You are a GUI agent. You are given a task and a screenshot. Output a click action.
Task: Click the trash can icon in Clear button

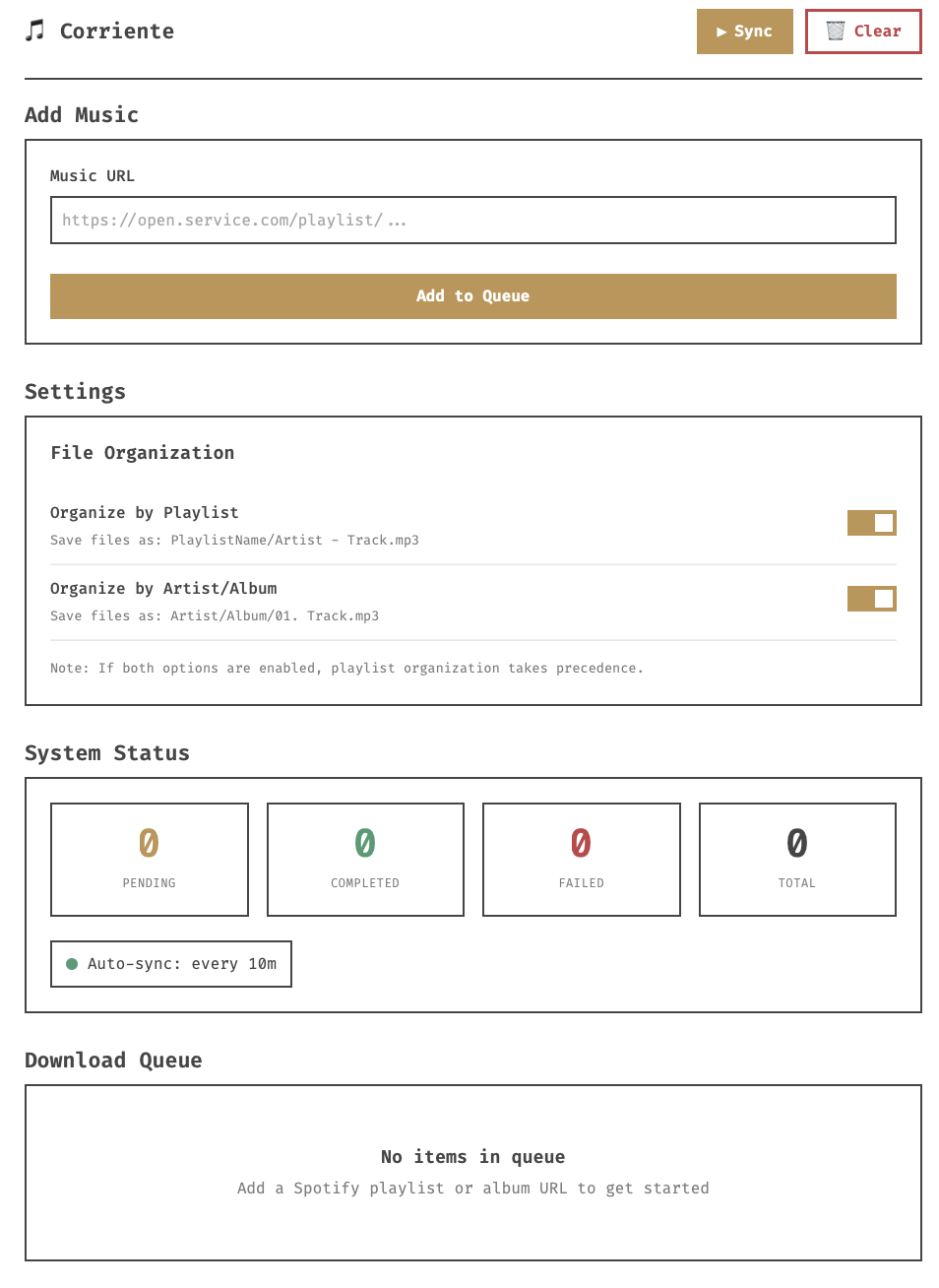click(x=835, y=31)
